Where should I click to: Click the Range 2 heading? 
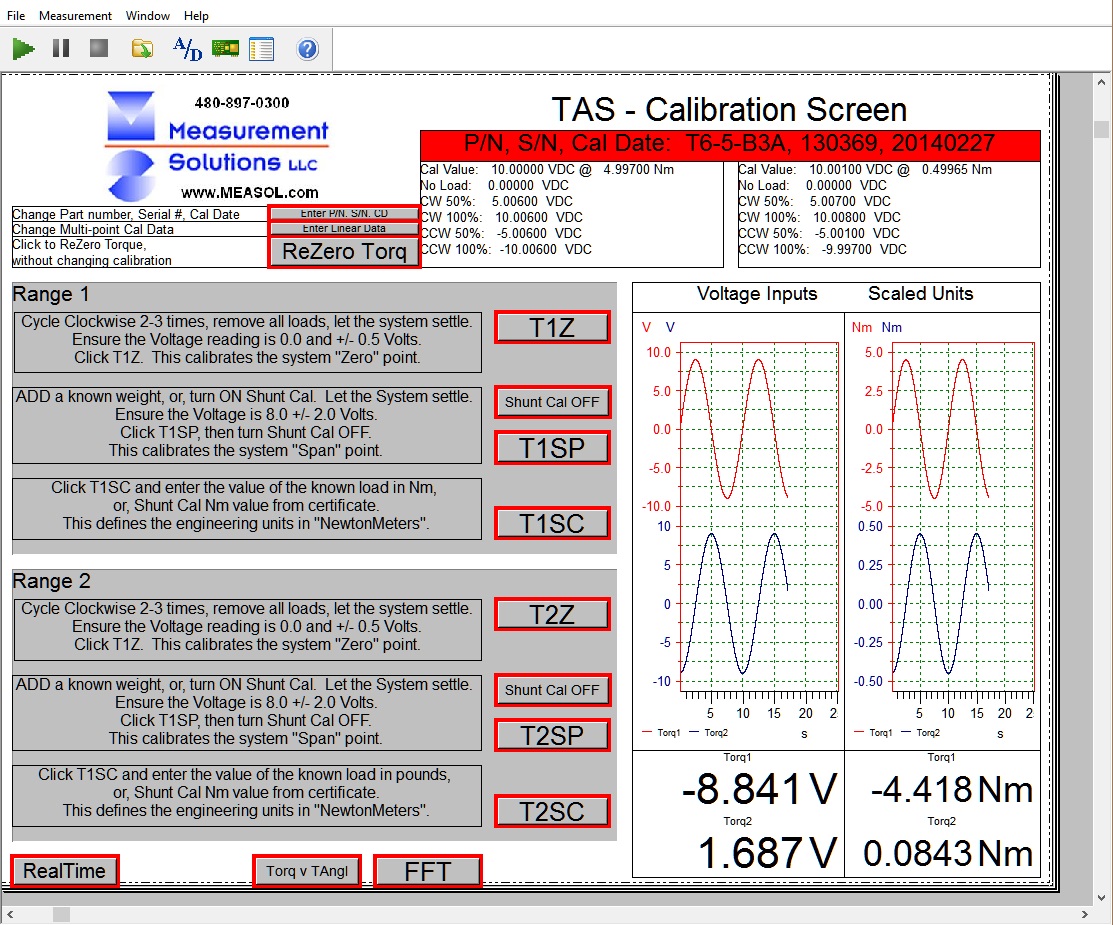51,581
